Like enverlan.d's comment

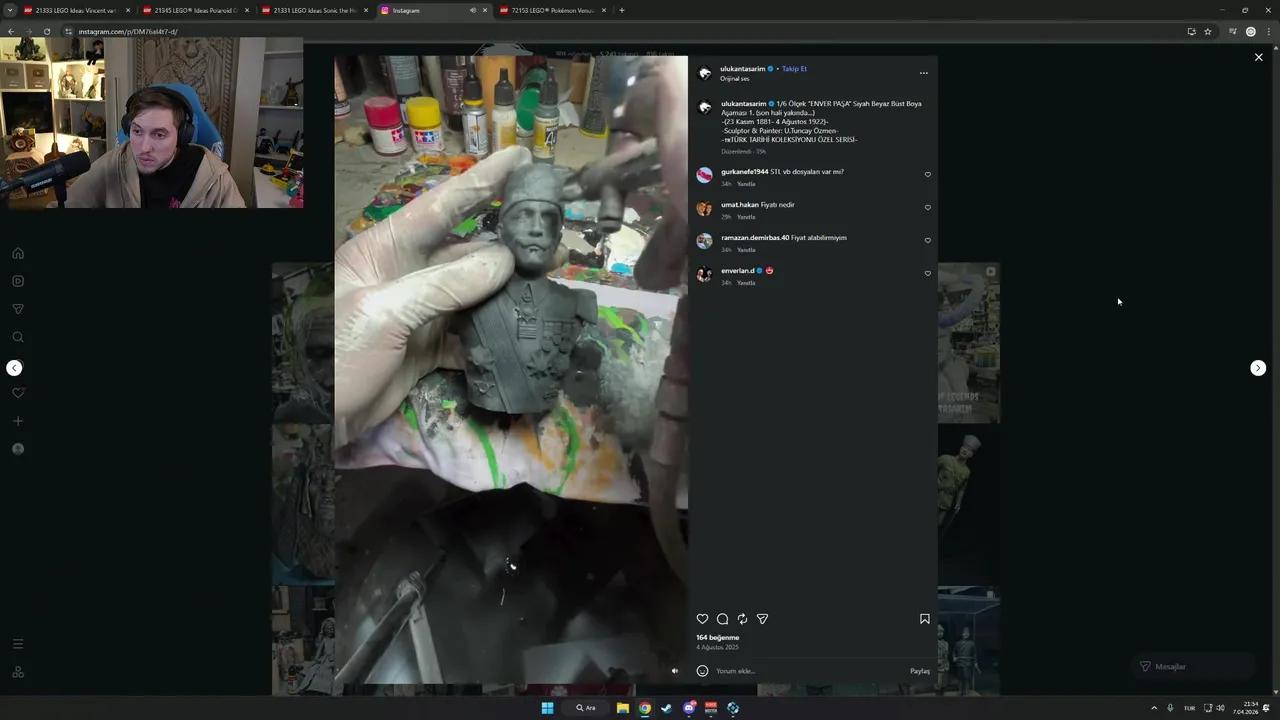(928, 274)
